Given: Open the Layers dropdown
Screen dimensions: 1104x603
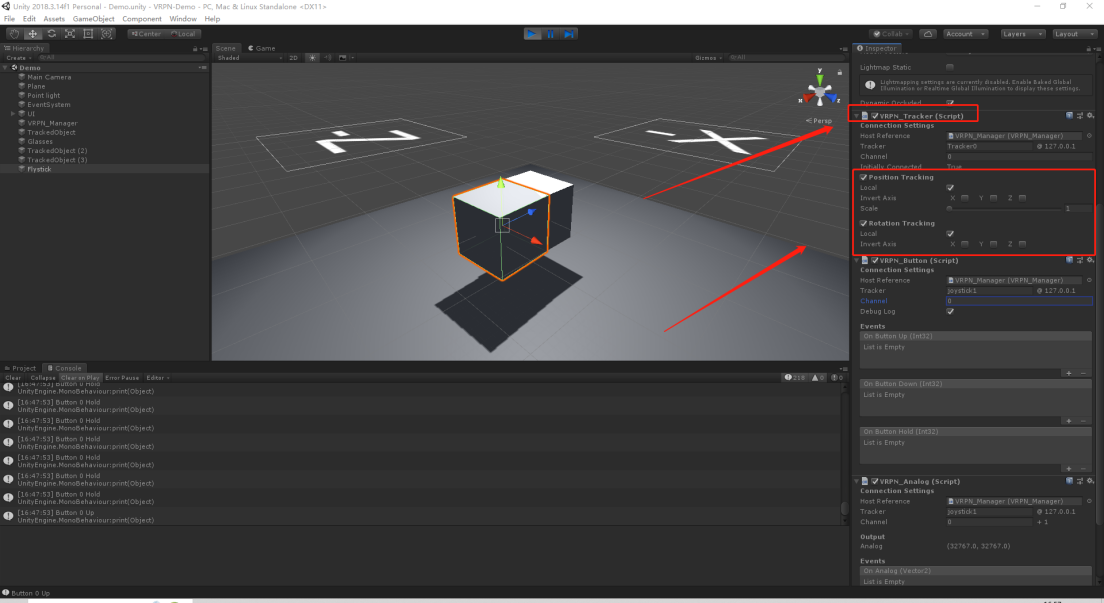Looking at the screenshot, I should (1022, 34).
